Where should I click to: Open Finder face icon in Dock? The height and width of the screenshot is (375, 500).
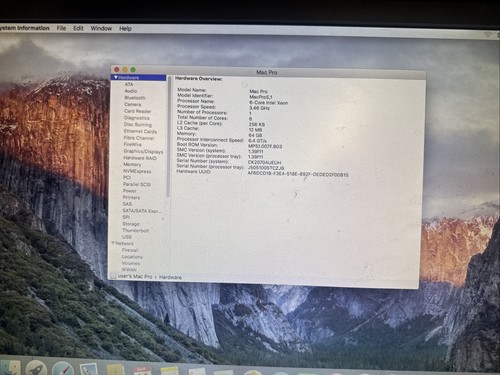coord(11,368)
